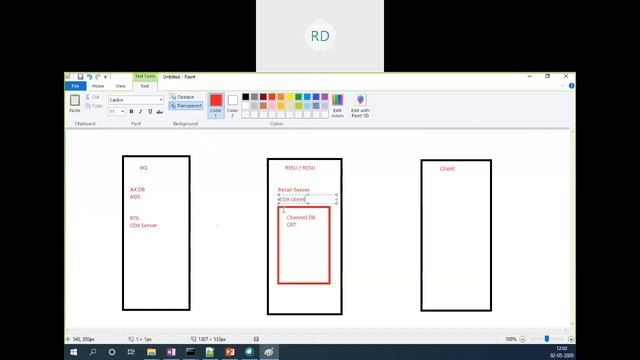Click Edit with Paint 3D
The width and height of the screenshot is (640, 360).
tap(360, 105)
